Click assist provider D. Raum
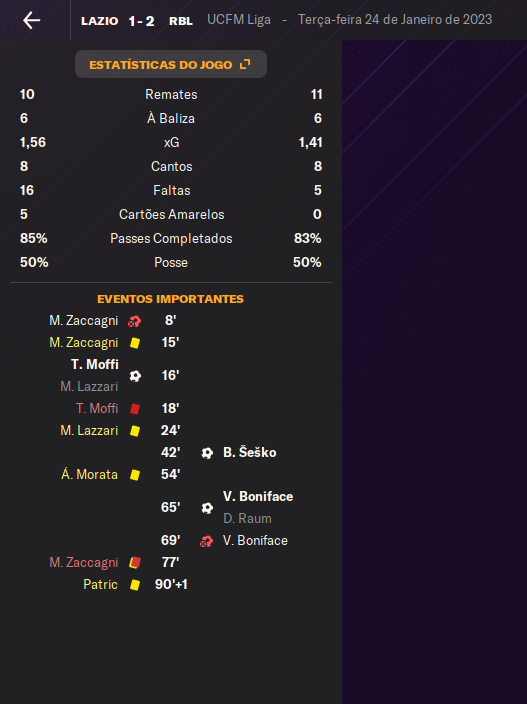The image size is (527, 704). click(247, 519)
